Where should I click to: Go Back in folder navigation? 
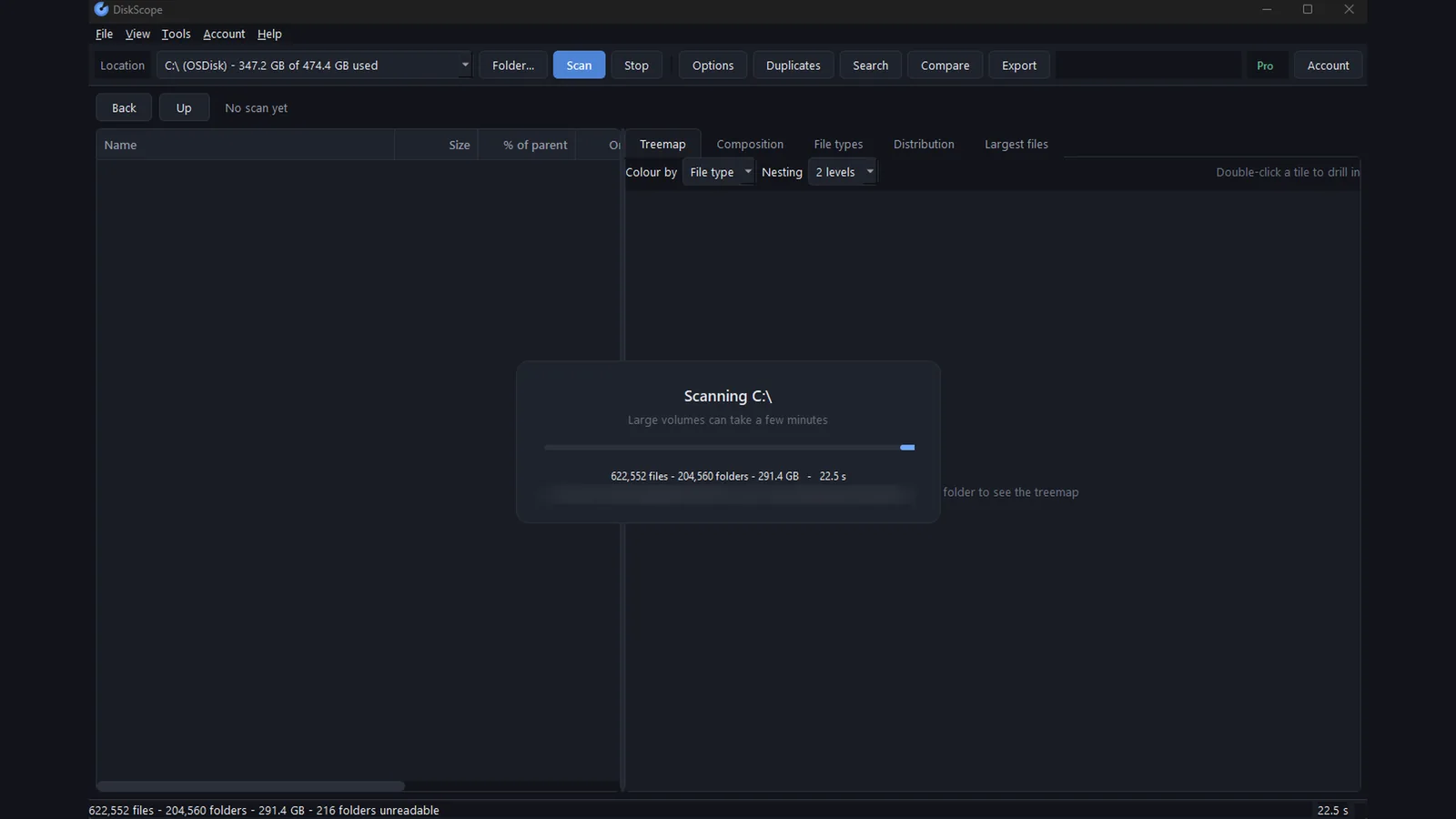coord(124,107)
